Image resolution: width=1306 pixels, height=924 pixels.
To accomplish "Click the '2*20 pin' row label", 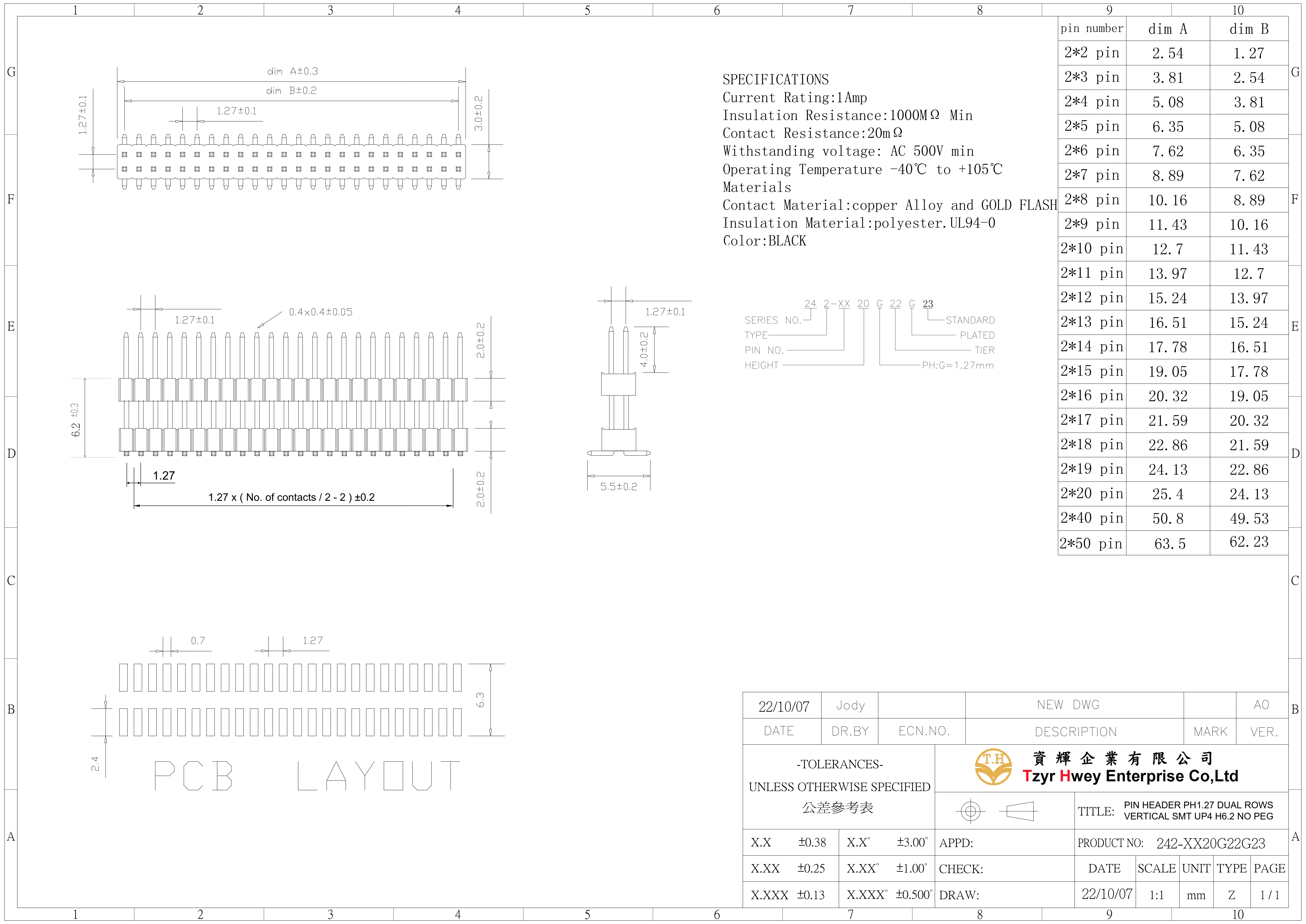I will pyautogui.click(x=1092, y=493).
